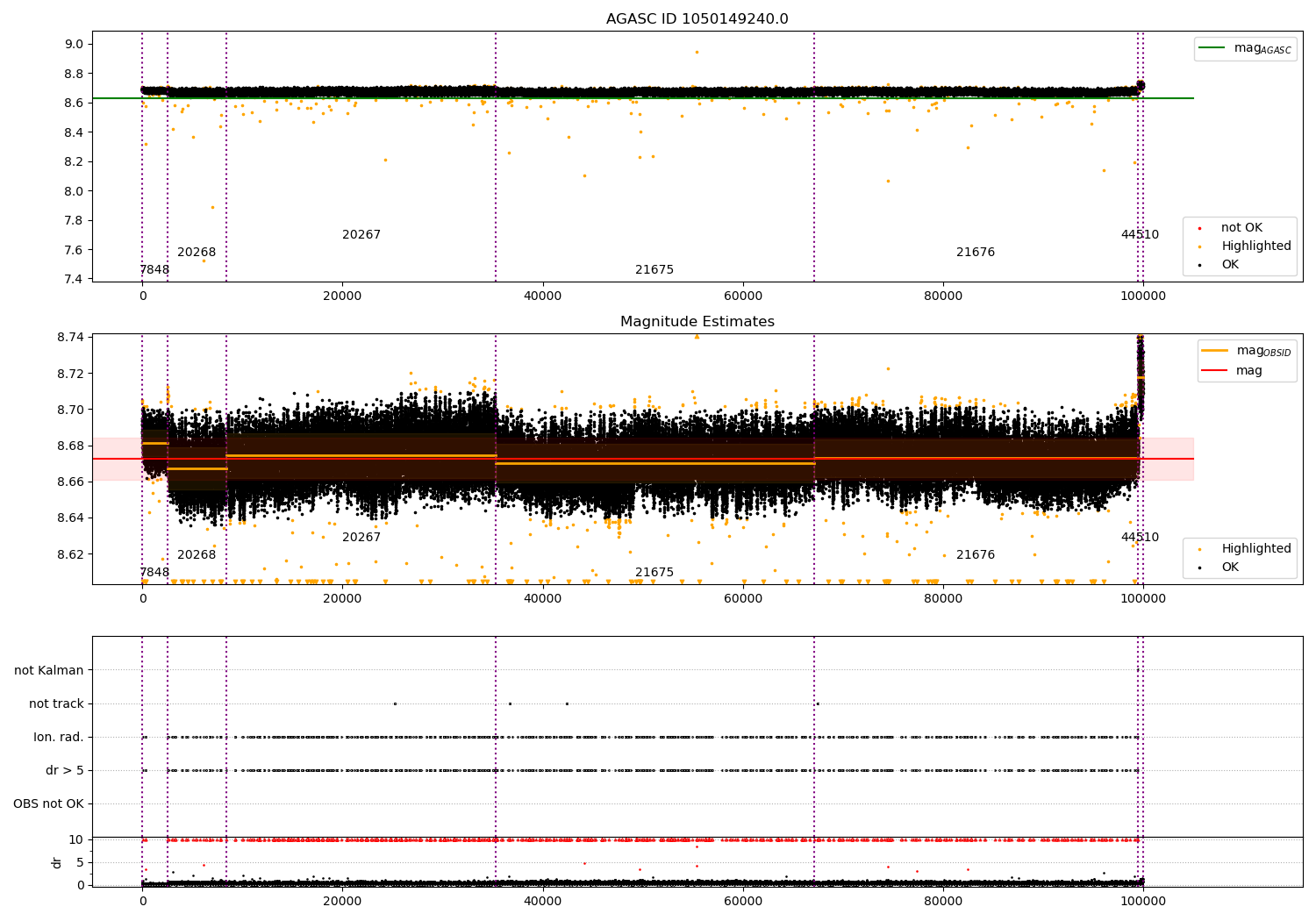Click the 9.0 y-axis tick label
Screen dimensions: 1316x921
click(75, 45)
